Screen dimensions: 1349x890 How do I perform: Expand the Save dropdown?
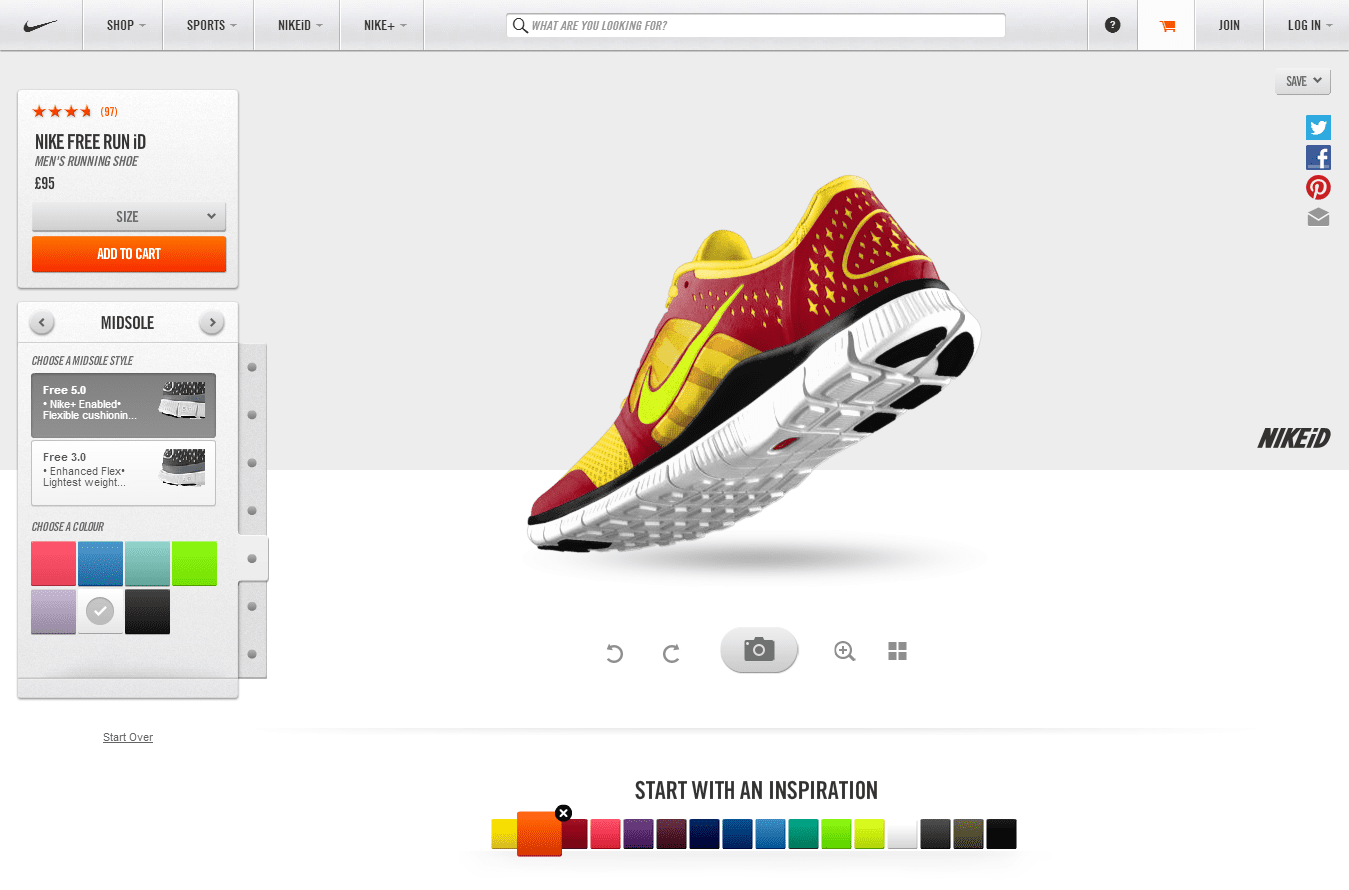point(1302,81)
